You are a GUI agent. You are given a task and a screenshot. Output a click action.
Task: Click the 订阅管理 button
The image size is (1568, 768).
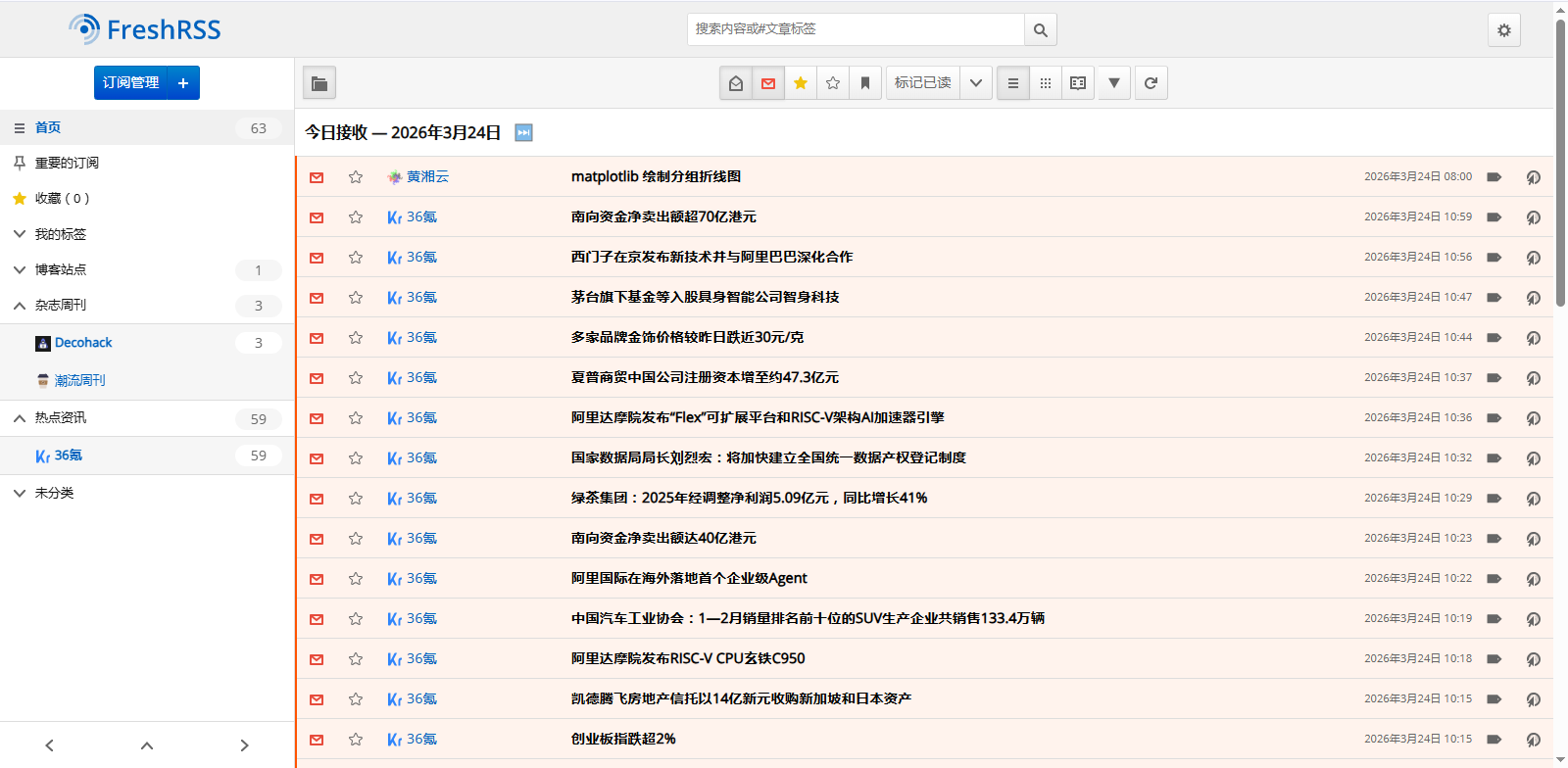(x=131, y=83)
